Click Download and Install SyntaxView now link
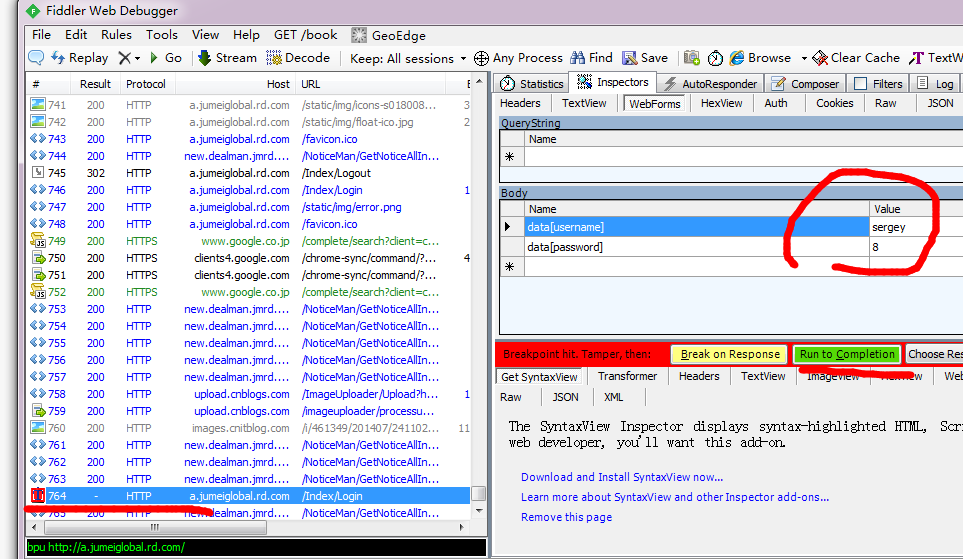The width and height of the screenshot is (963, 559). coord(622,477)
